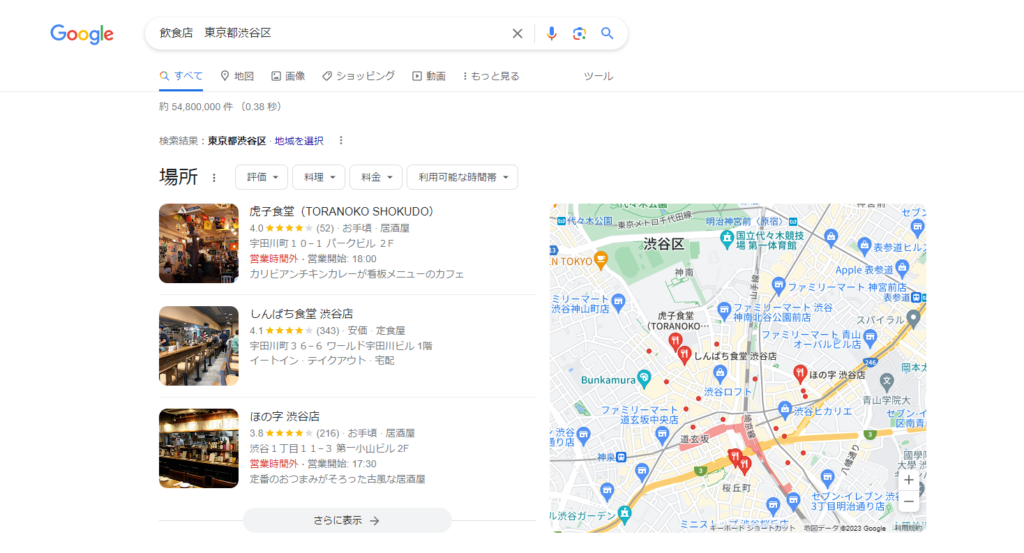Click 渋谷ロフト shopping marker on map
Image resolution: width=1024 pixels, height=553 pixels.
click(x=720, y=373)
